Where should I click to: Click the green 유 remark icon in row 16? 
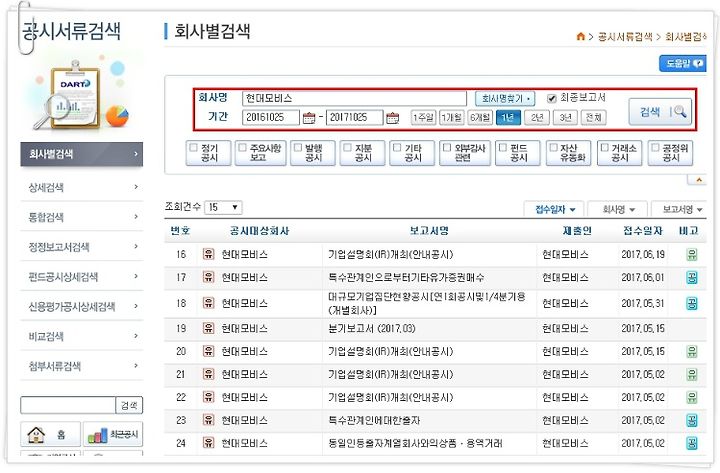point(692,254)
